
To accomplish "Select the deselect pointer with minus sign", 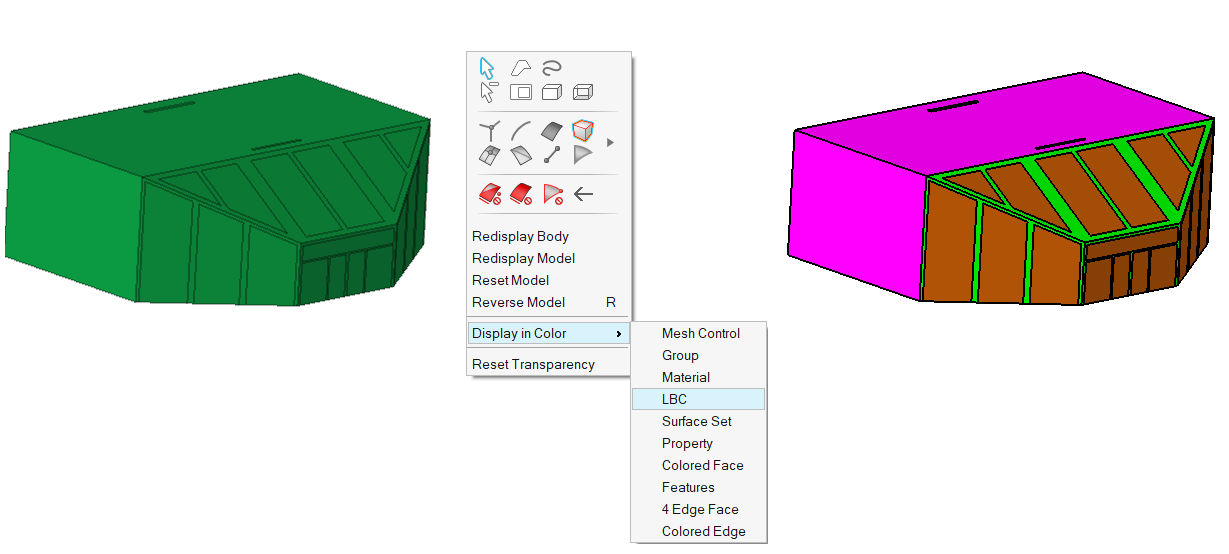I will click(488, 92).
